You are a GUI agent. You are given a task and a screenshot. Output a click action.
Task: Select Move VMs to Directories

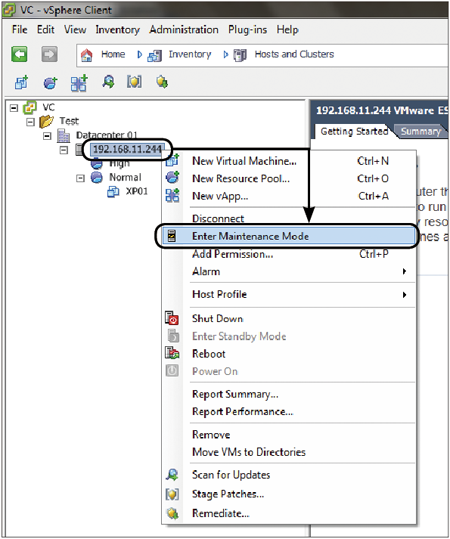289,452
